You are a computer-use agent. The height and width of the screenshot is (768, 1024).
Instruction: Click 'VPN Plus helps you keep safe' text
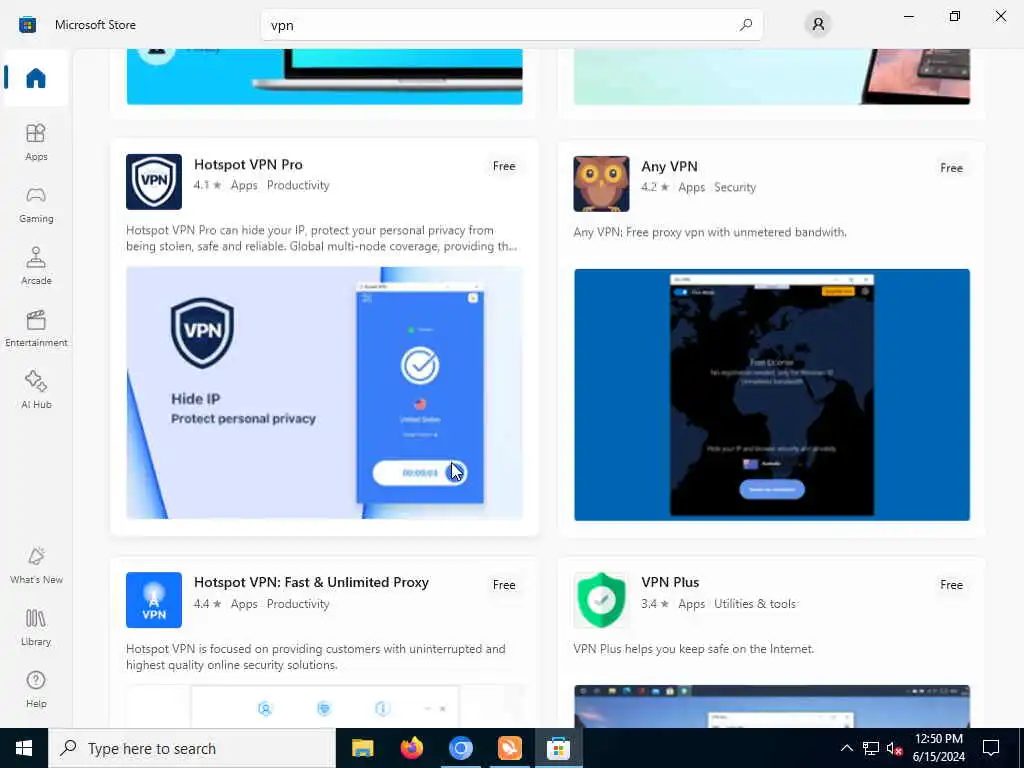[x=694, y=649]
